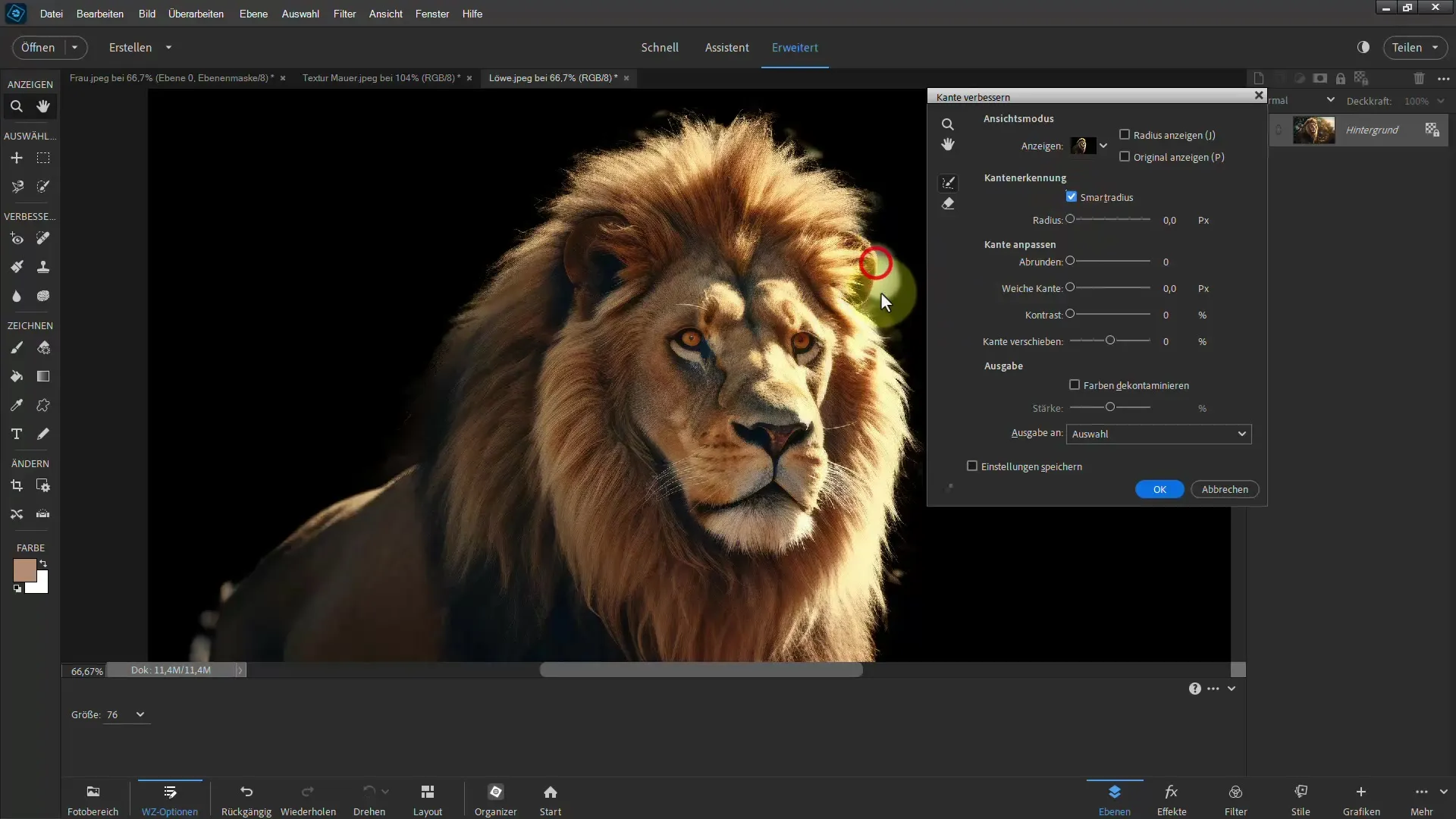
Task: Open the Überarbeiten menu
Action: [x=196, y=14]
